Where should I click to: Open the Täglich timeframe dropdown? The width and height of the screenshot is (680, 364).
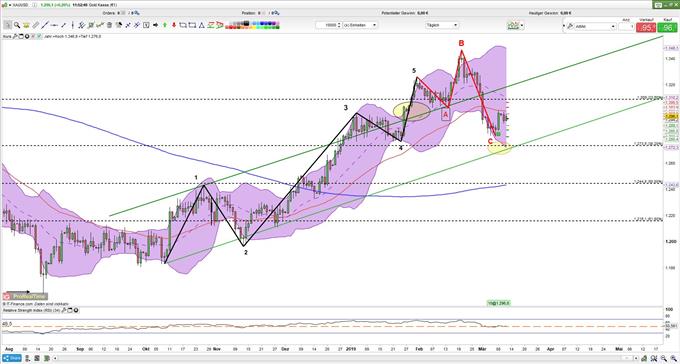point(442,25)
